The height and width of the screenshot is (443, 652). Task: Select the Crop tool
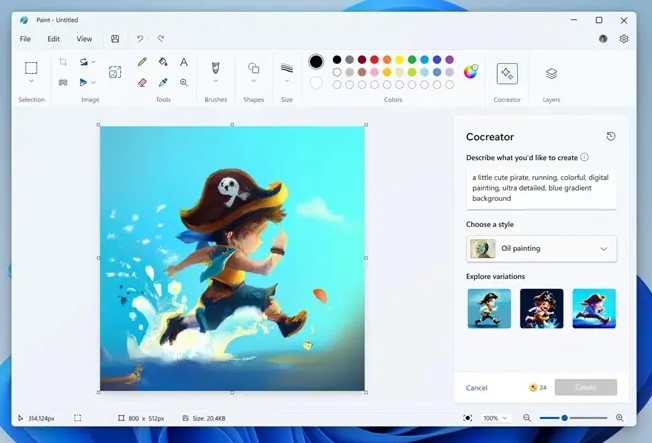(63, 62)
